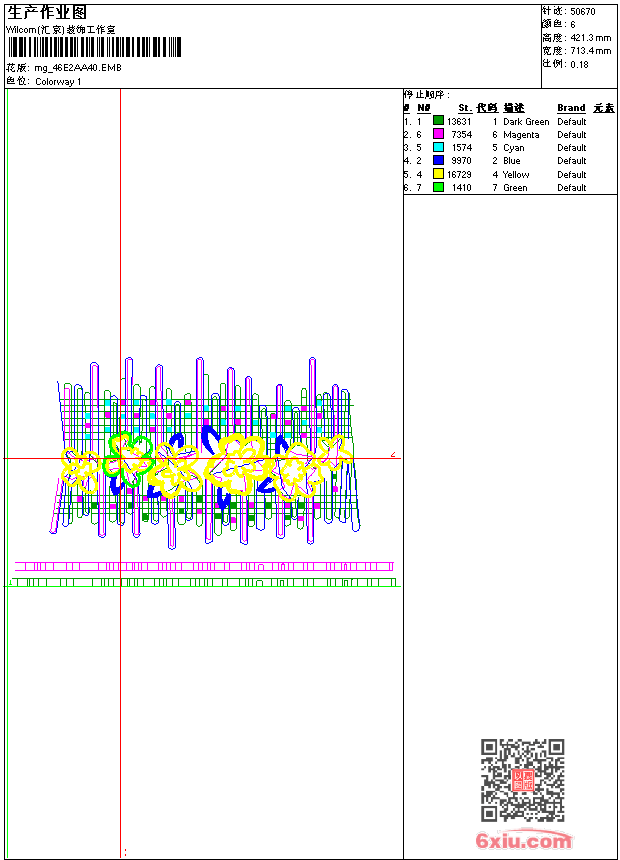This screenshot has height=860, width=620.
Task: Click the green border strip below the design
Action: tap(200, 581)
